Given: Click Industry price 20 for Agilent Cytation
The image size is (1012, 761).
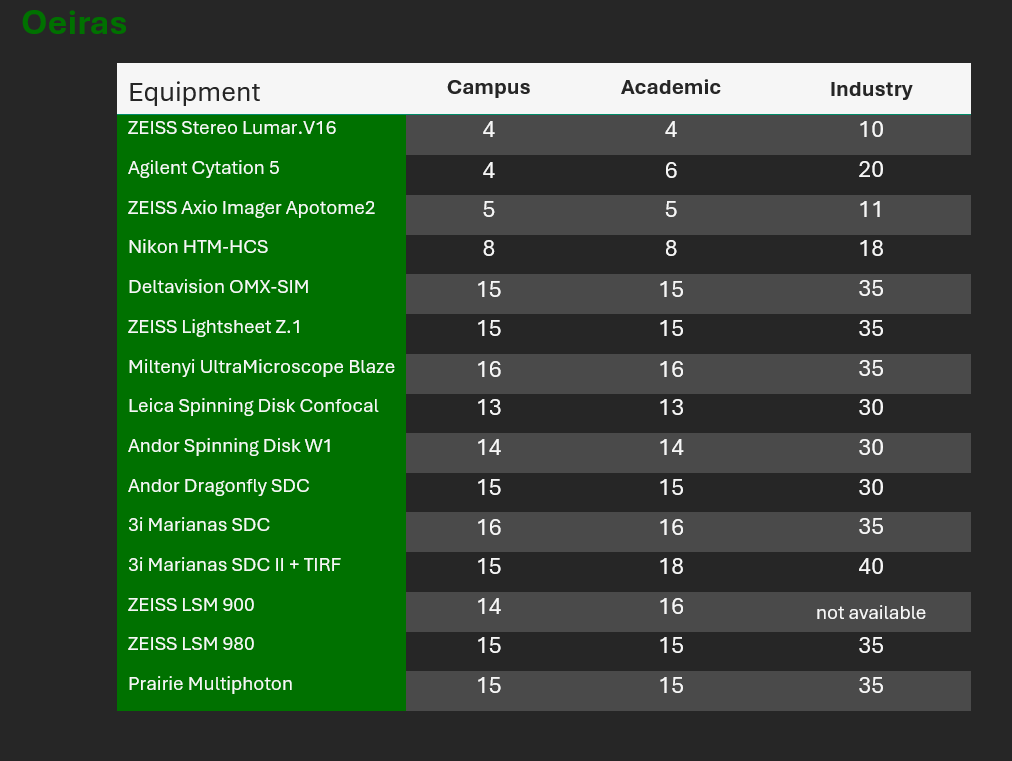Looking at the screenshot, I should tap(870, 170).
